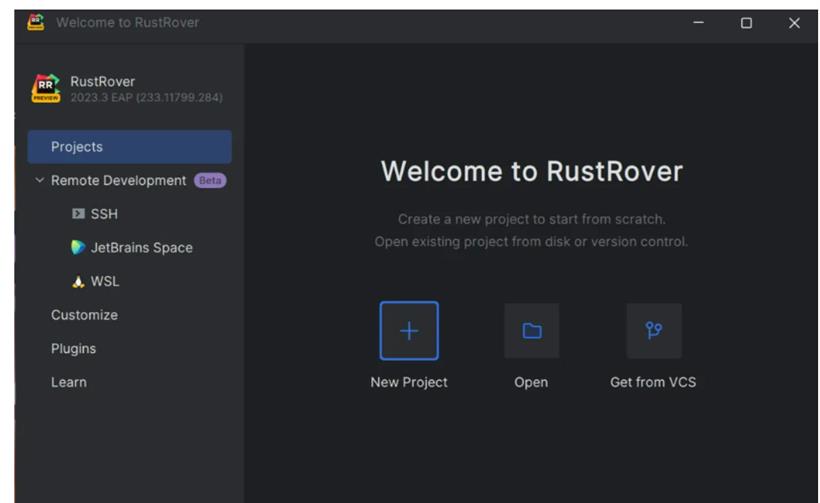Screen dimensions: 820x503
Task: Click the Open label
Action: [531, 382]
